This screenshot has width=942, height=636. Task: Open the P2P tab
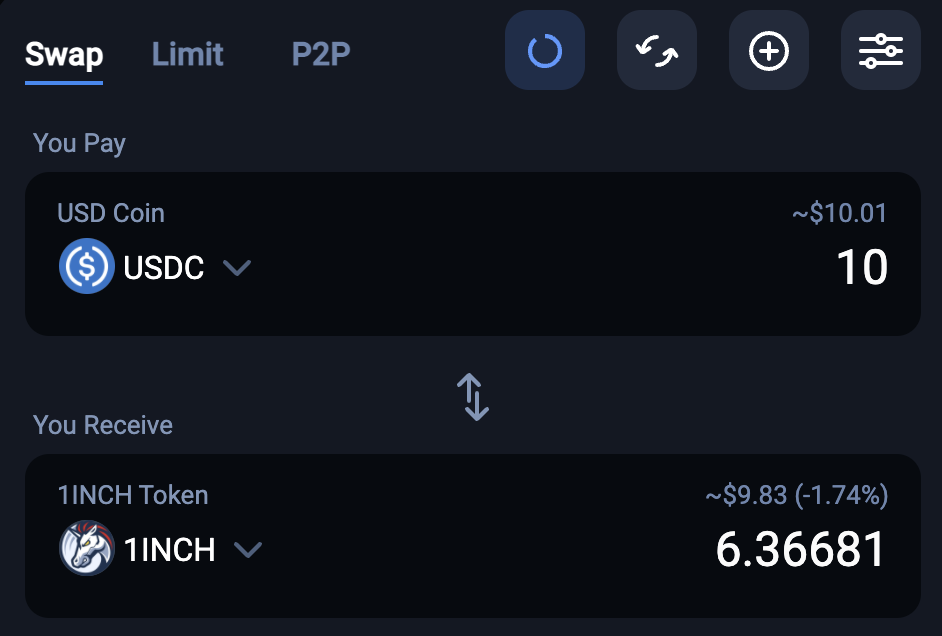(x=320, y=54)
